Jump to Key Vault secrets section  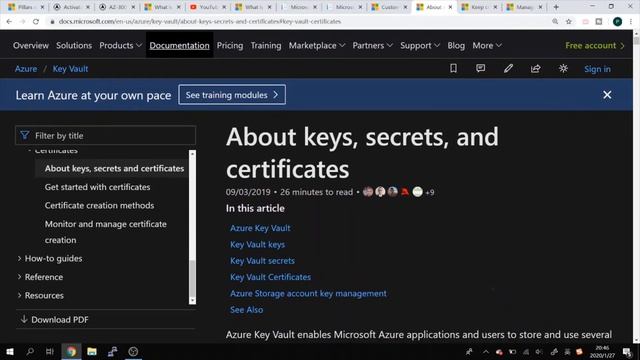click(262, 261)
